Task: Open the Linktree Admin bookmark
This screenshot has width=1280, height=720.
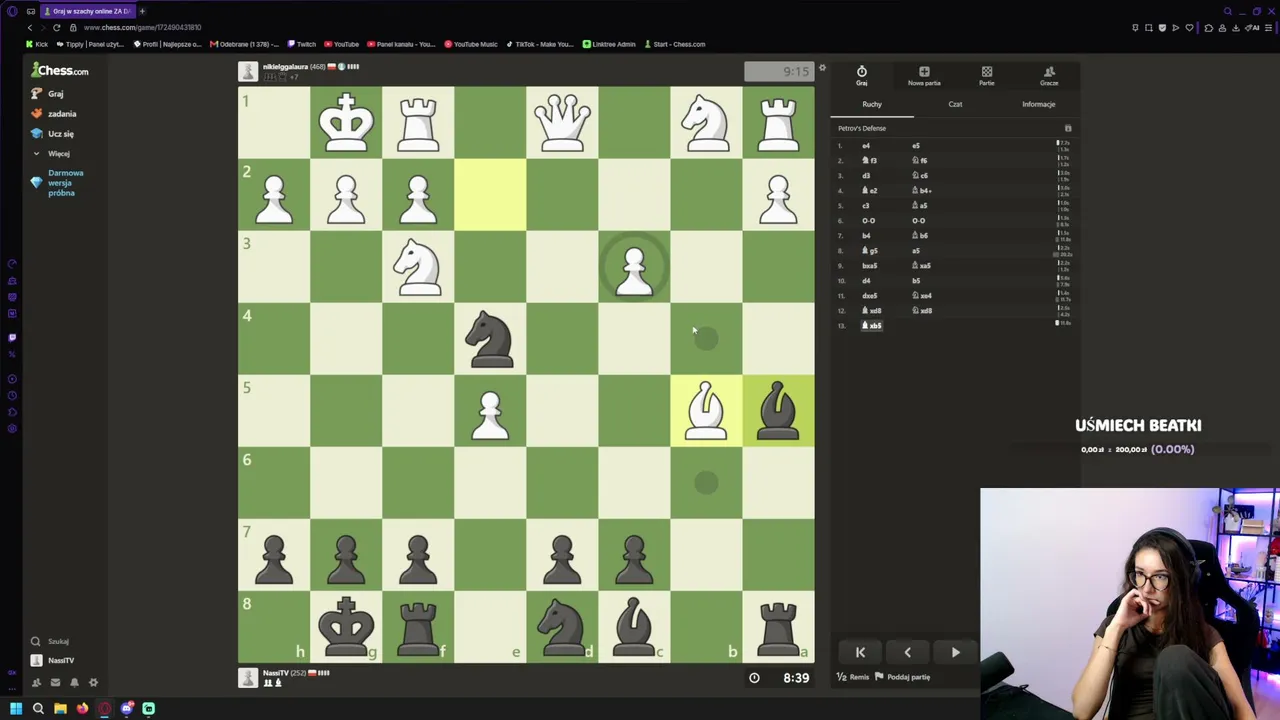Action: click(x=608, y=44)
